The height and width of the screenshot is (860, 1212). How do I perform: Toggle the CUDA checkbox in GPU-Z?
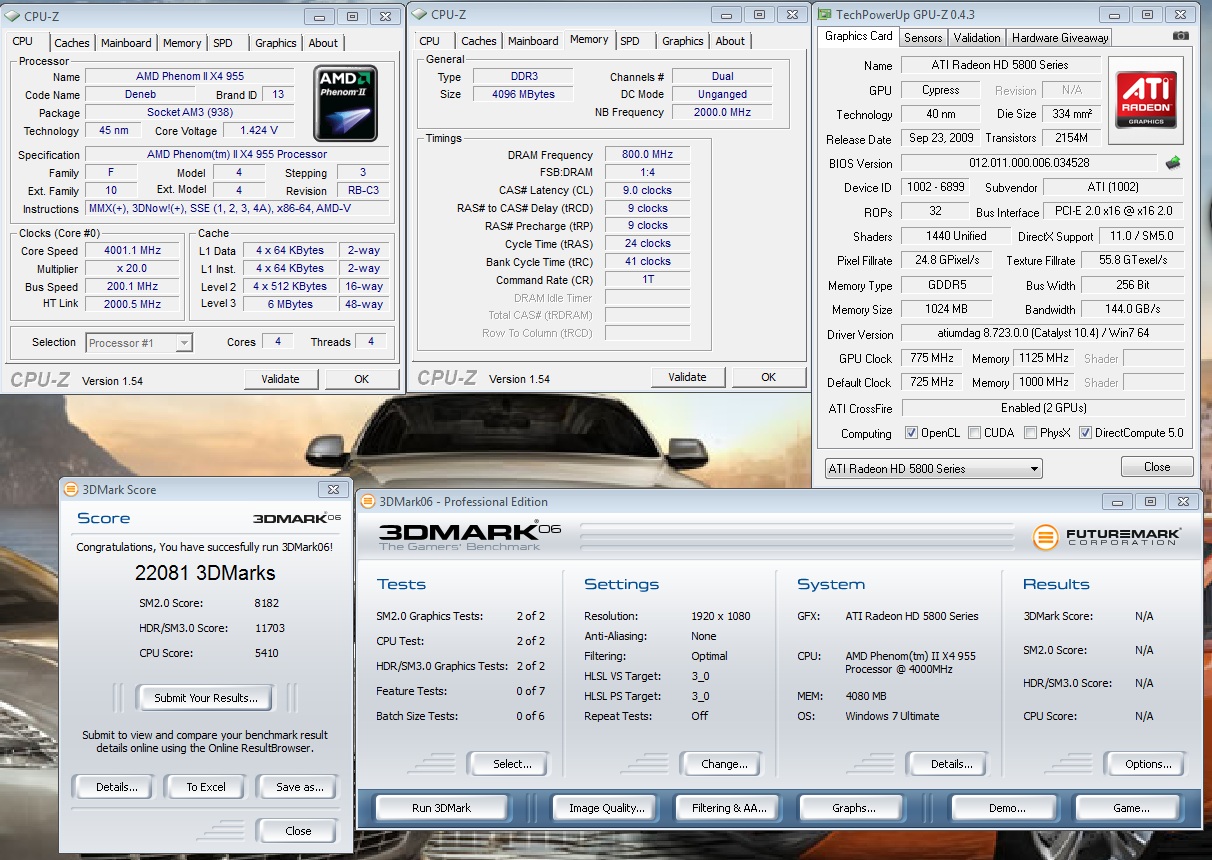pyautogui.click(x=973, y=433)
